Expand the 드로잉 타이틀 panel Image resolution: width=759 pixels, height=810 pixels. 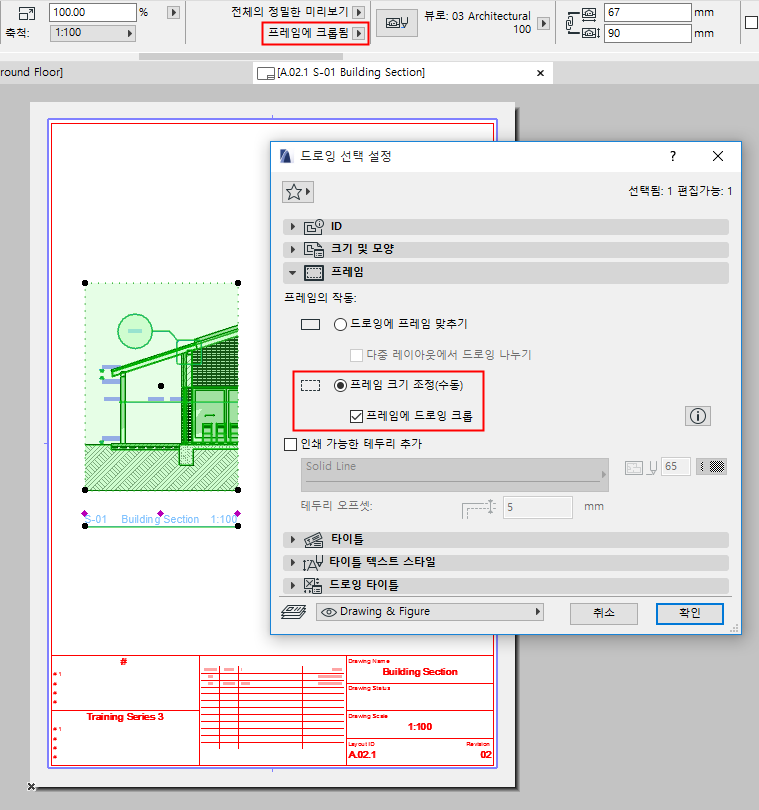(293, 585)
